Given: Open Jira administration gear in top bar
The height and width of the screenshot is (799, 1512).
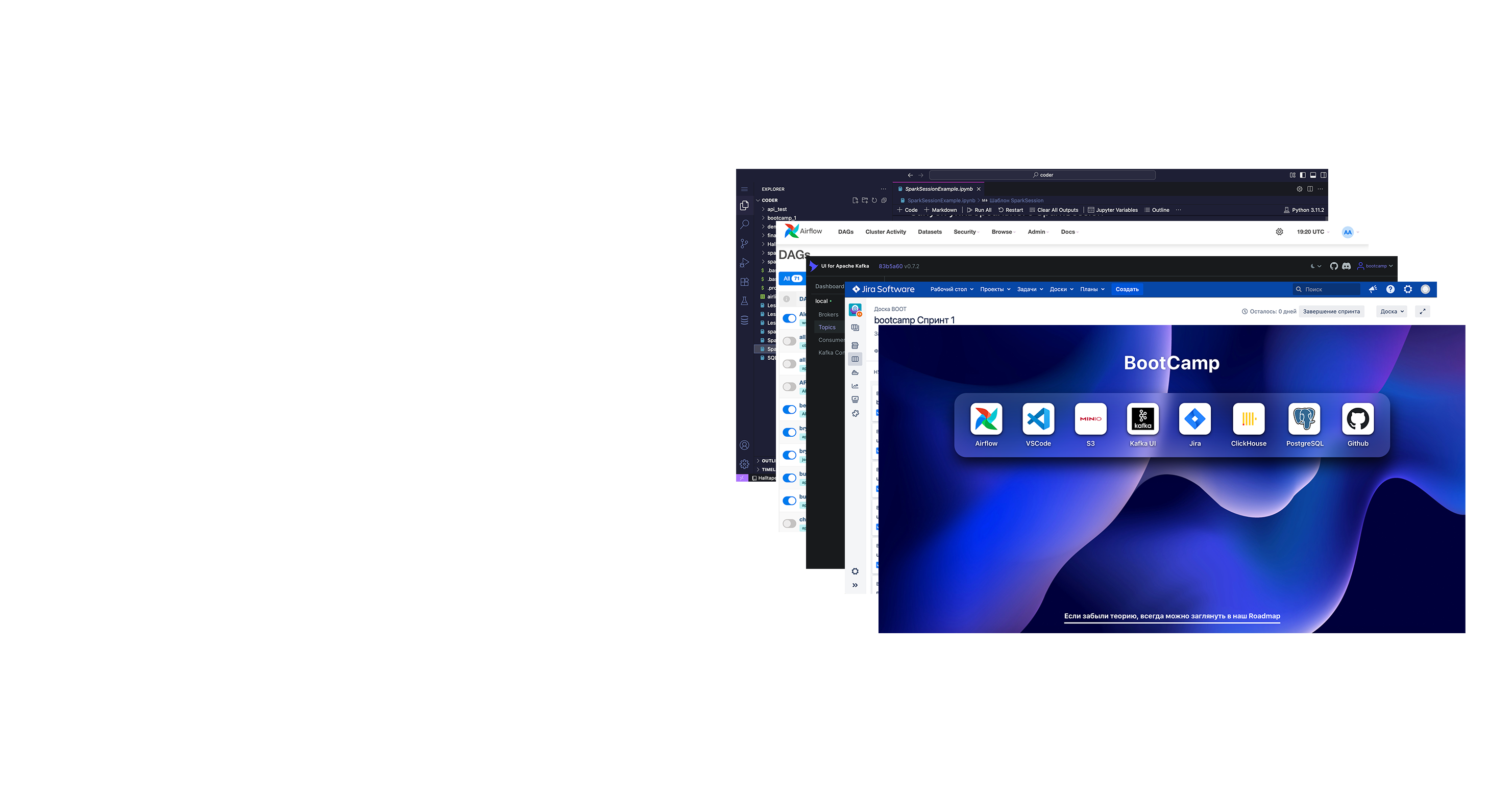Looking at the screenshot, I should [1407, 289].
